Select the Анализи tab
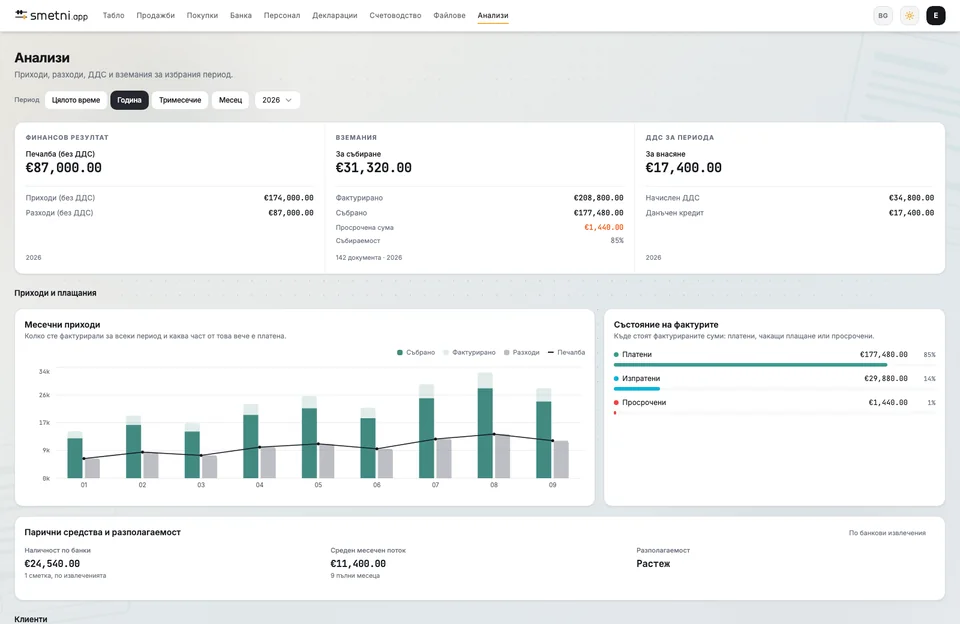 (x=493, y=15)
